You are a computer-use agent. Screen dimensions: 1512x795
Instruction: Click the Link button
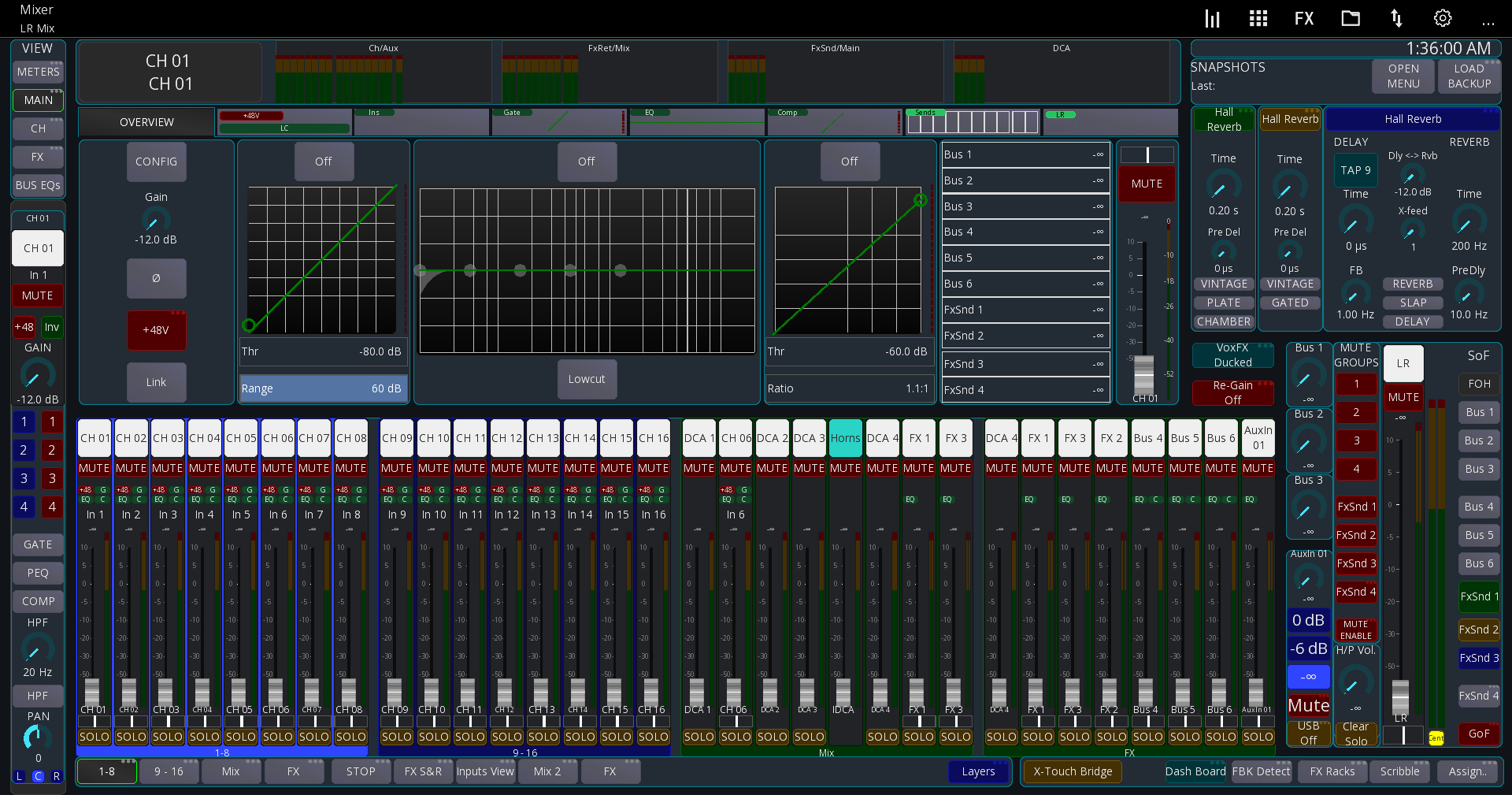coord(156,382)
